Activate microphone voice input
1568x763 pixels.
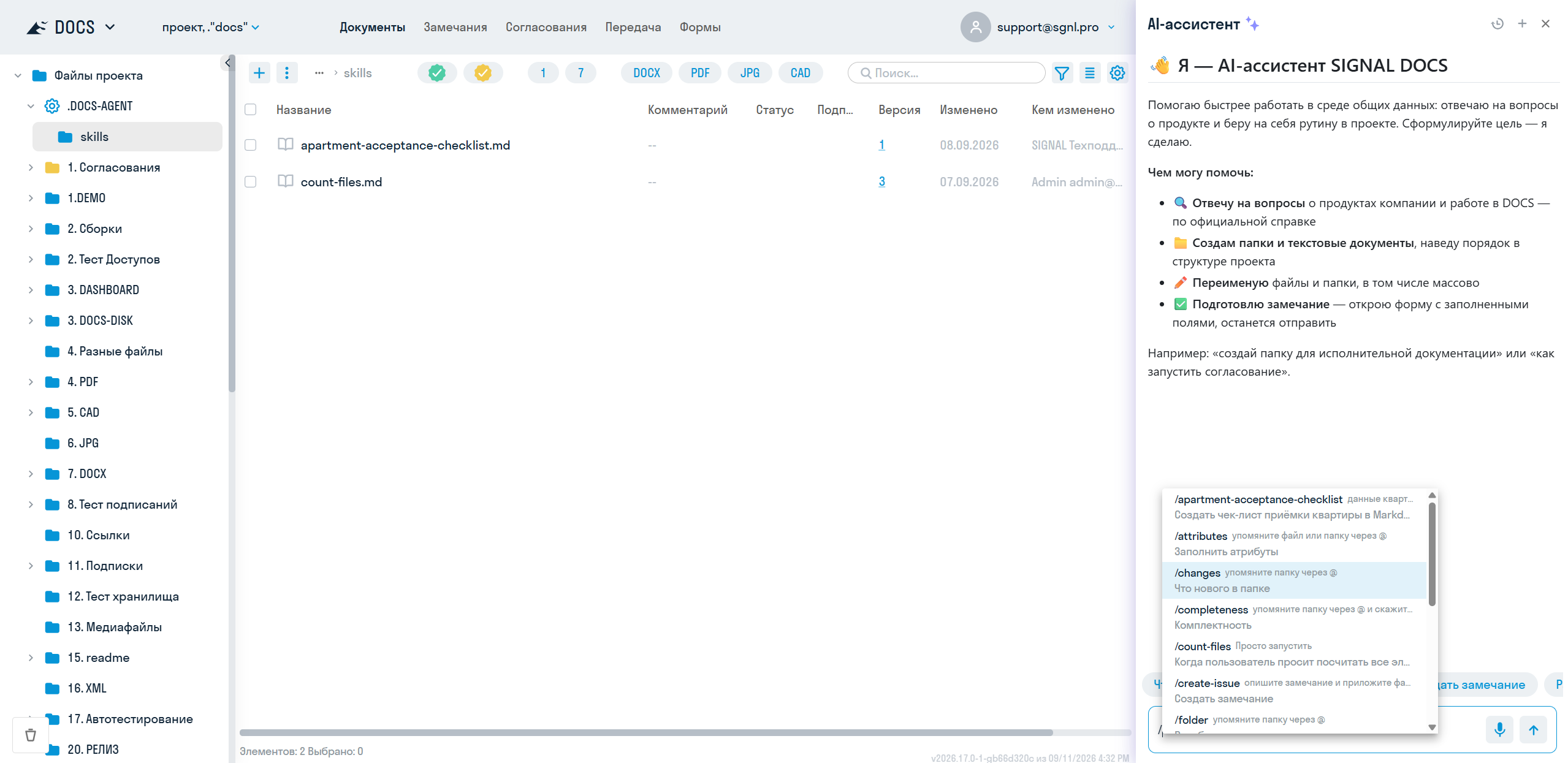point(1499,729)
